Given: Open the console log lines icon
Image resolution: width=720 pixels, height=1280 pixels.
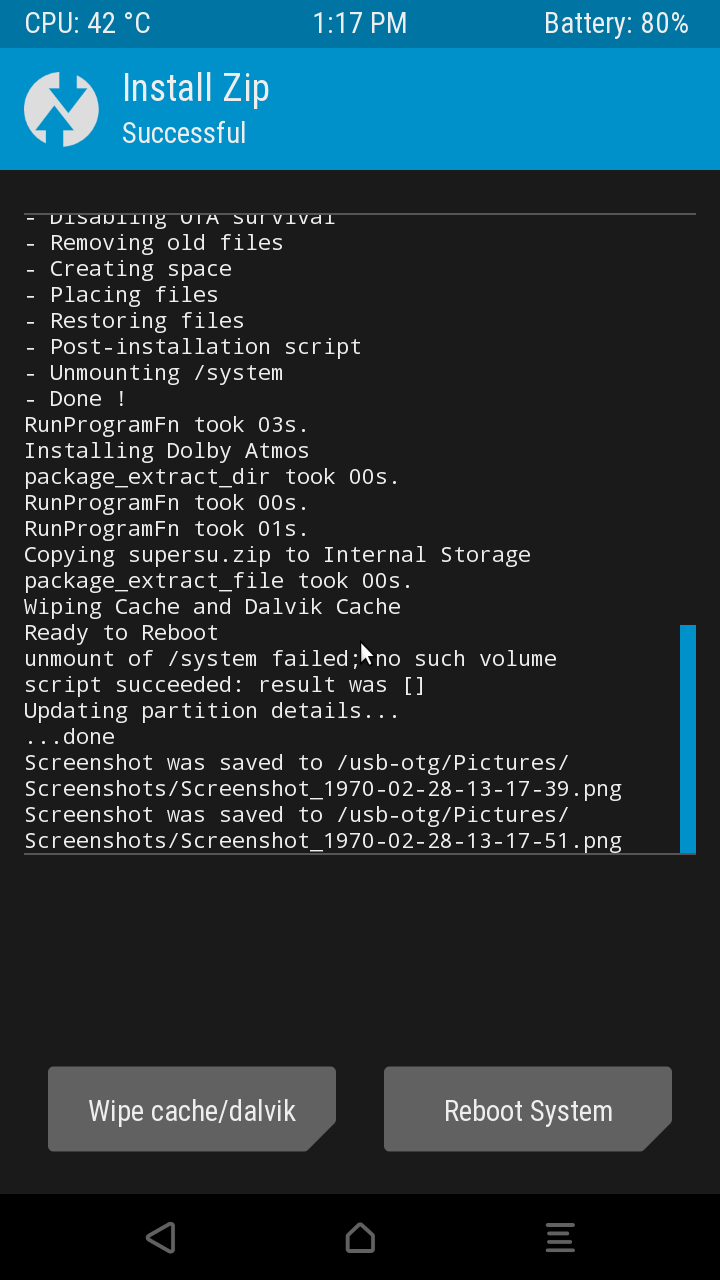Looking at the screenshot, I should tap(560, 1237).
